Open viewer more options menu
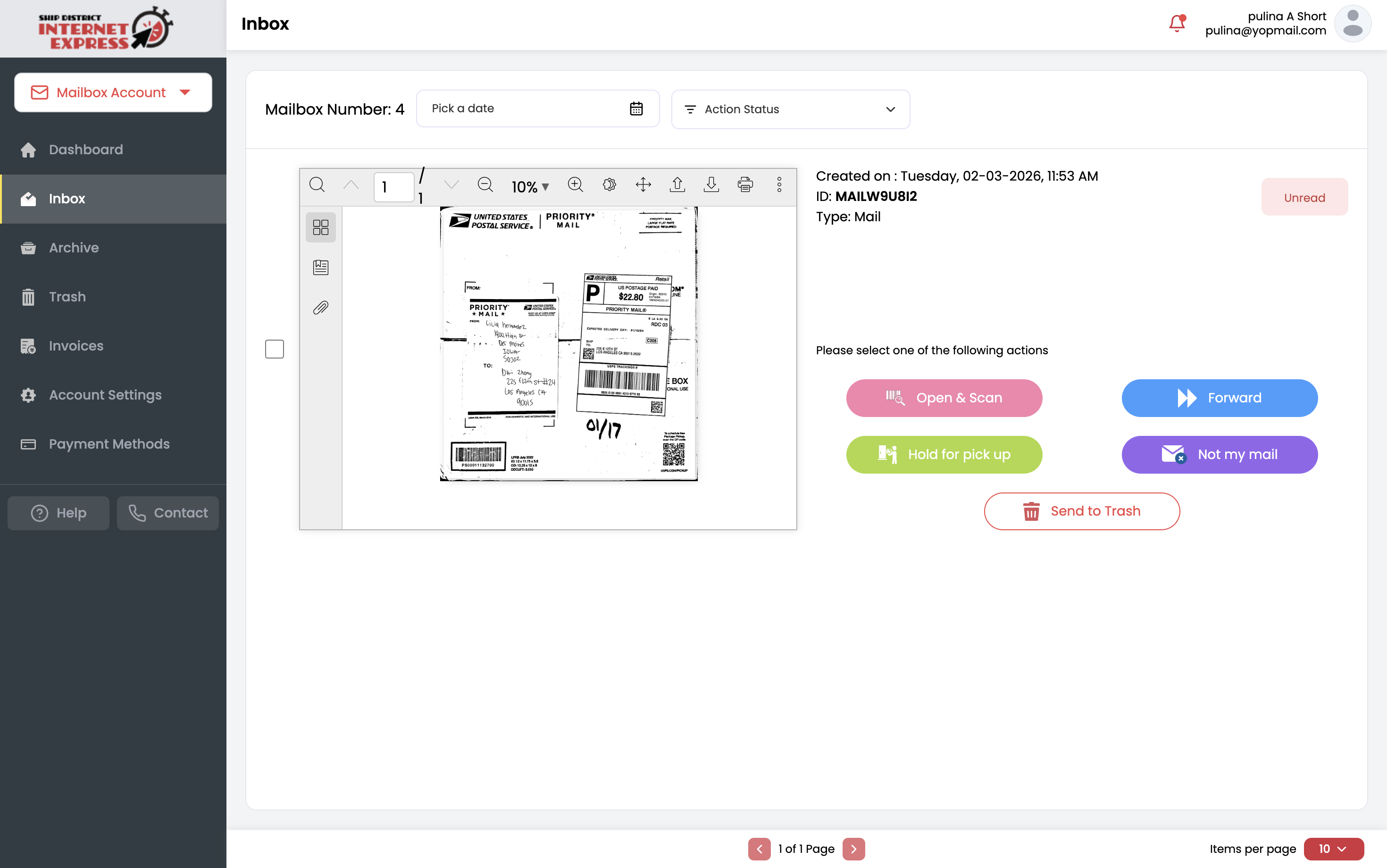 coord(779,185)
